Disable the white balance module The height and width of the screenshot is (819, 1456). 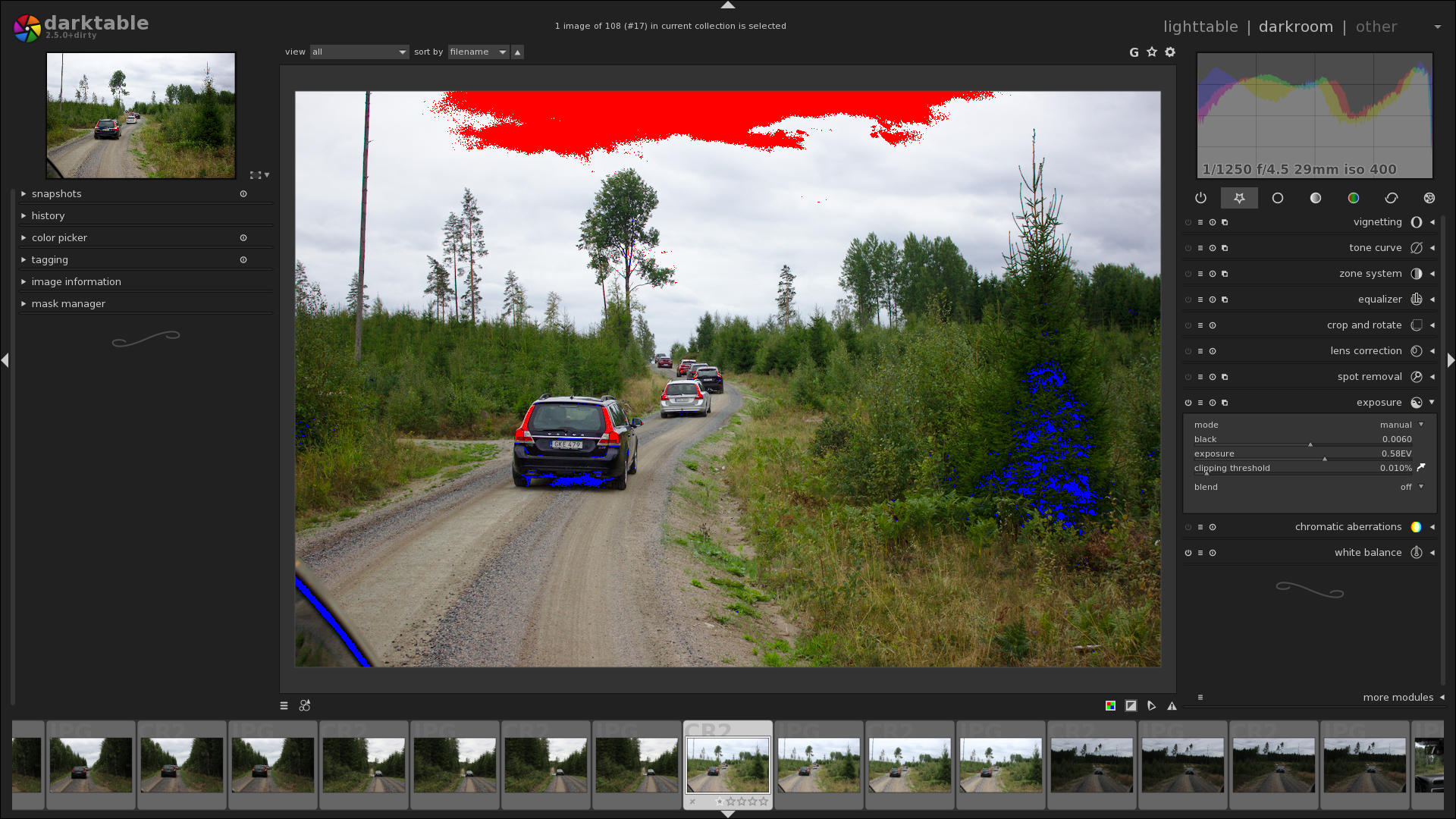pos(1188,553)
